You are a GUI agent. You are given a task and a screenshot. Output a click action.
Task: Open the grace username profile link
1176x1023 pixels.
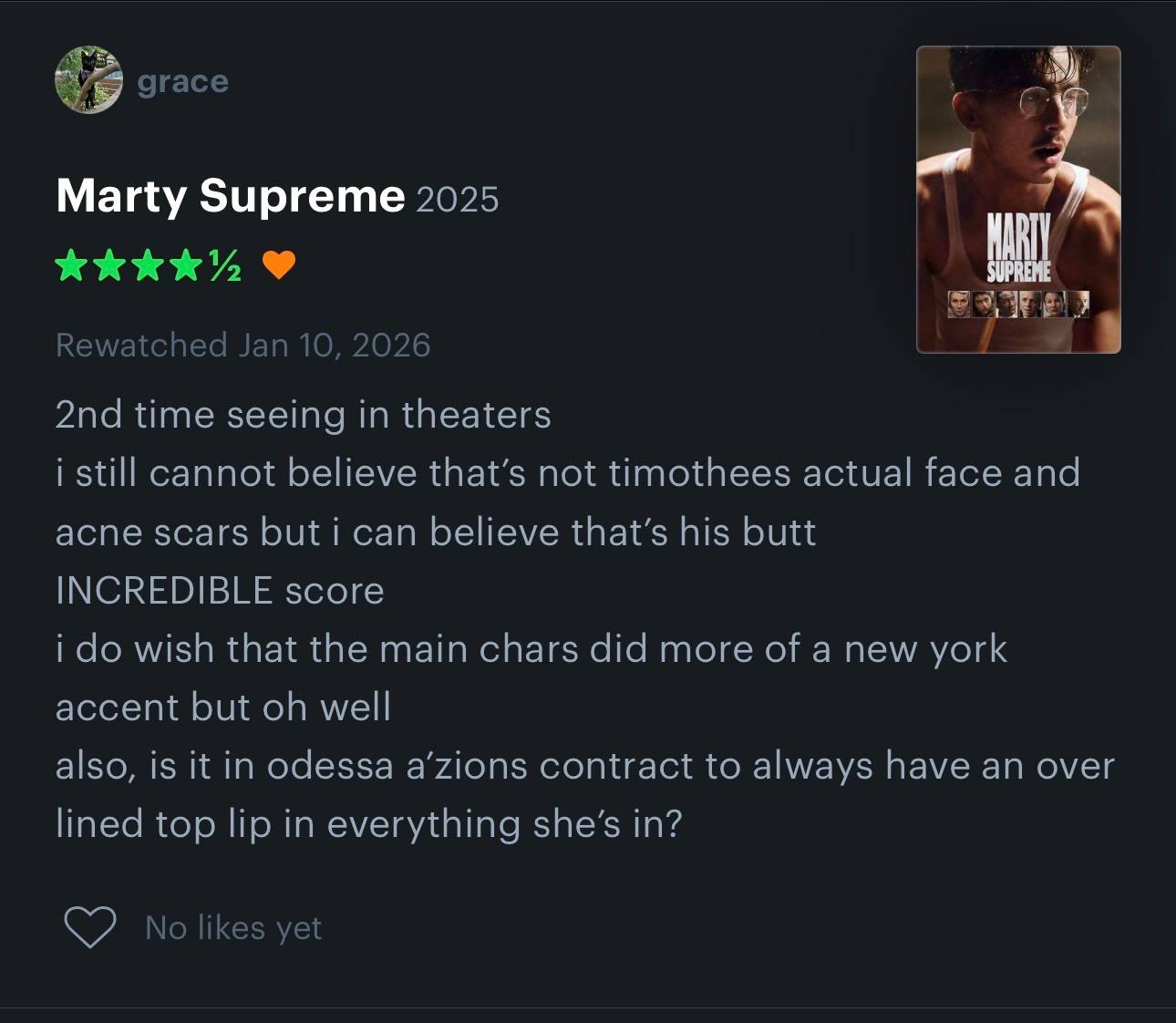point(182,81)
